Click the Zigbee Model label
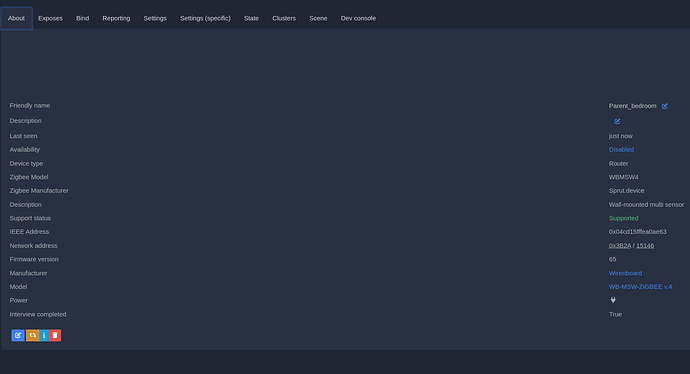 (29, 177)
